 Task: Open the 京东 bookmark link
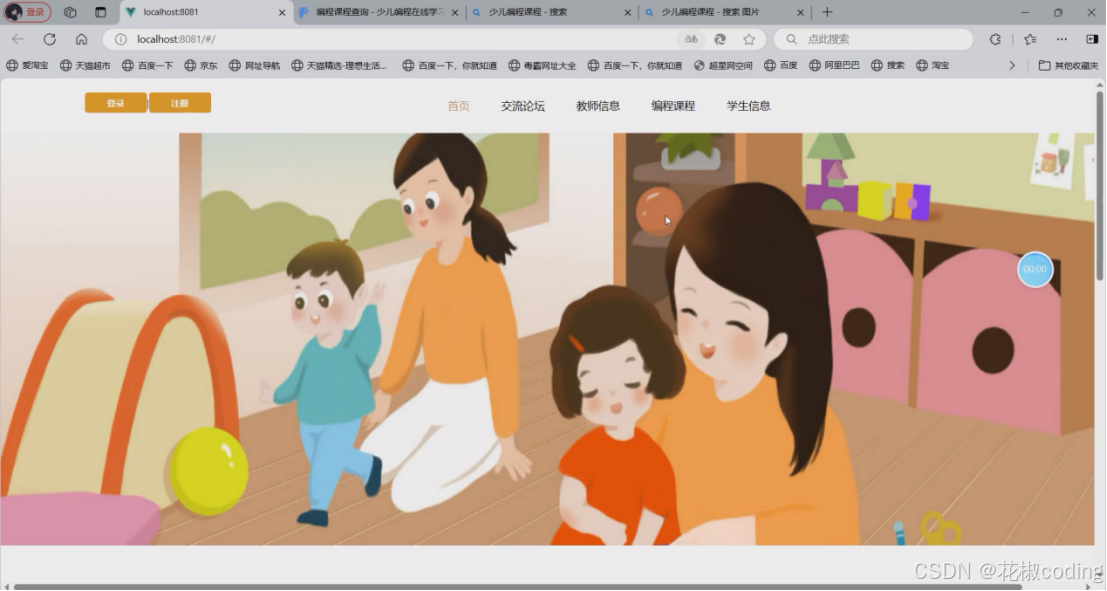[x=204, y=64]
